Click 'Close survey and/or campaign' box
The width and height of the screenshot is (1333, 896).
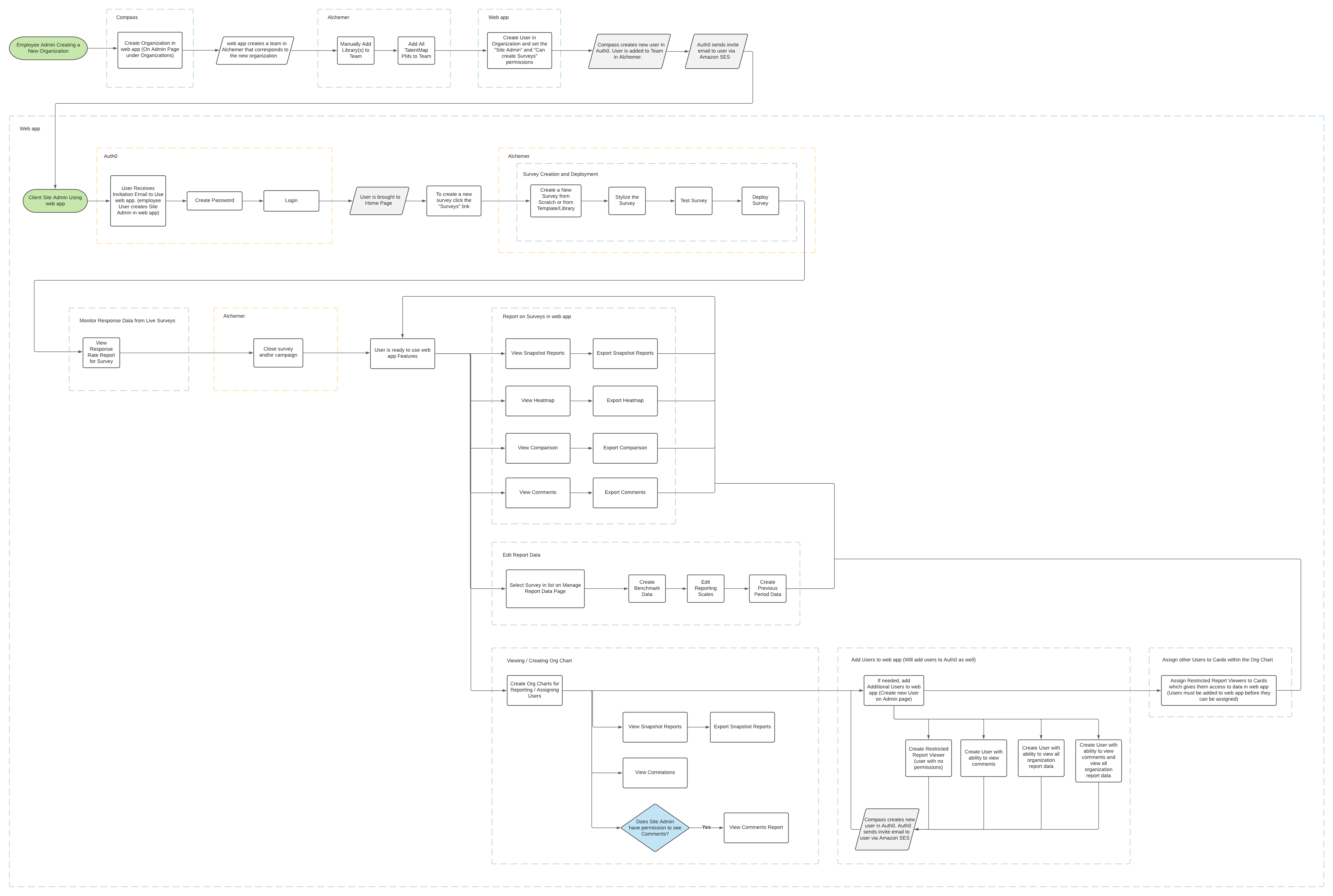click(x=278, y=353)
